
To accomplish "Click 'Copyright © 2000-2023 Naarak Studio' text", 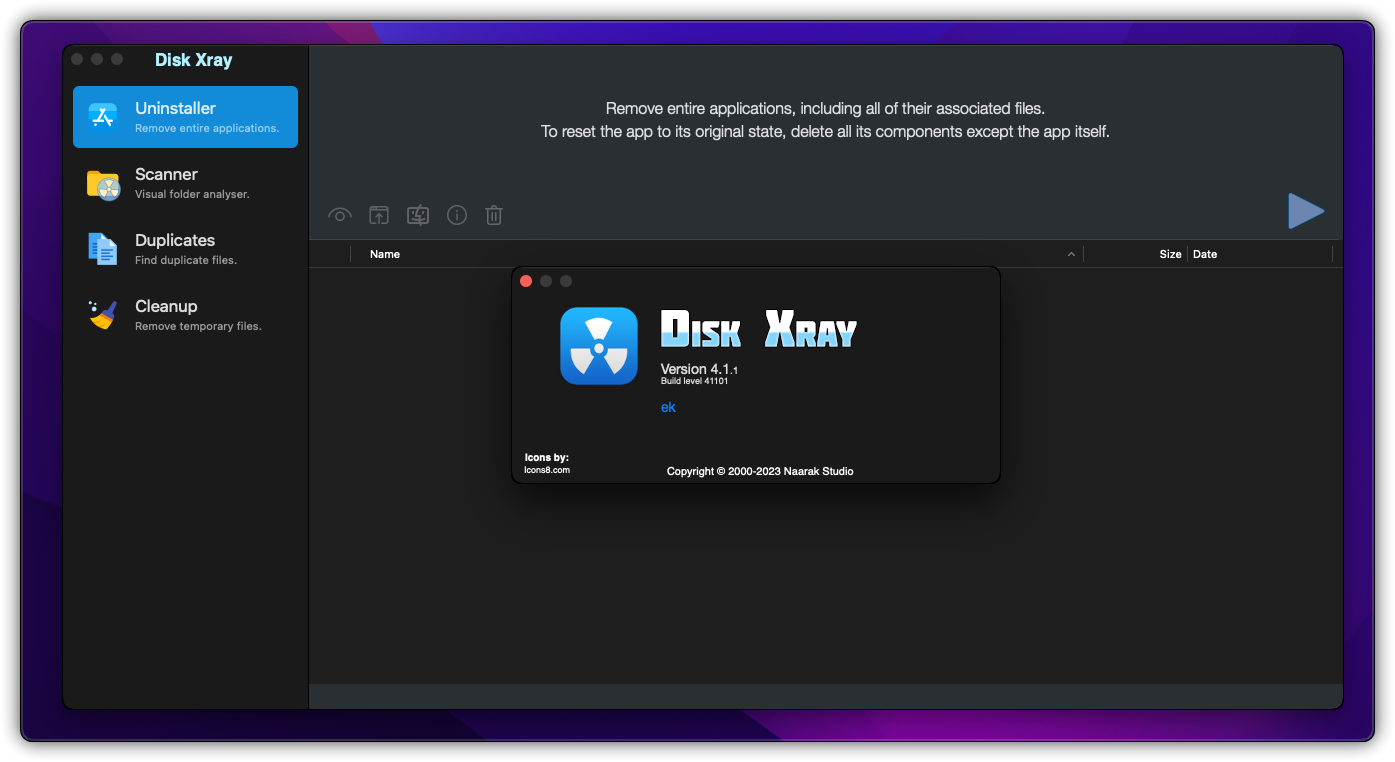I will (760, 471).
